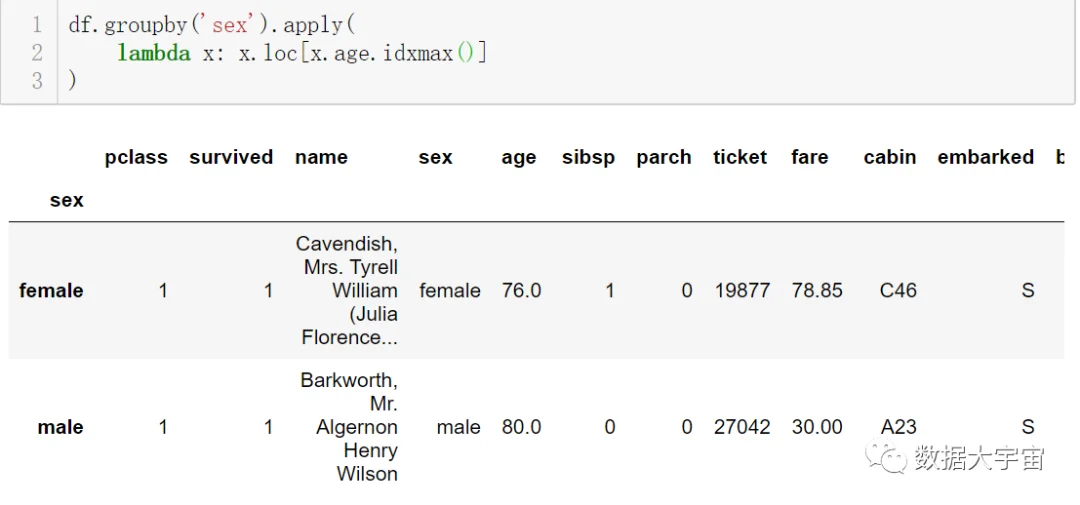
Task: Click the age value 76.0
Action: click(x=521, y=291)
